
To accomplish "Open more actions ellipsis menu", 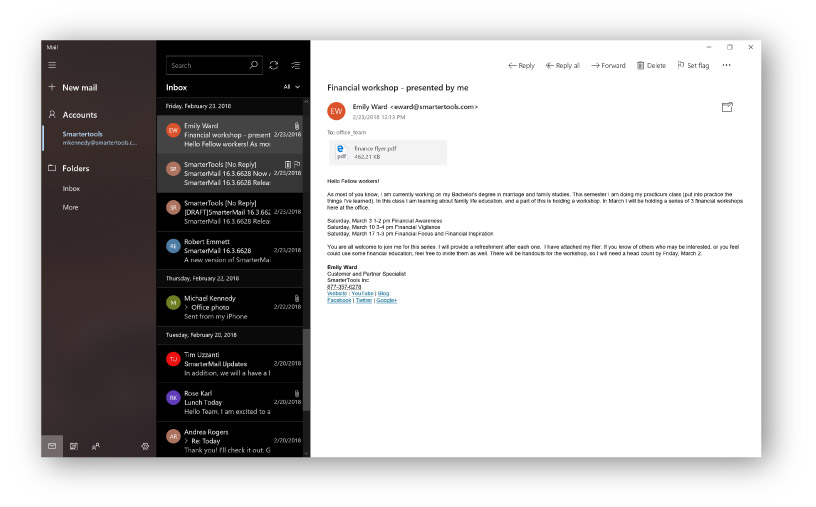I will click(726, 65).
